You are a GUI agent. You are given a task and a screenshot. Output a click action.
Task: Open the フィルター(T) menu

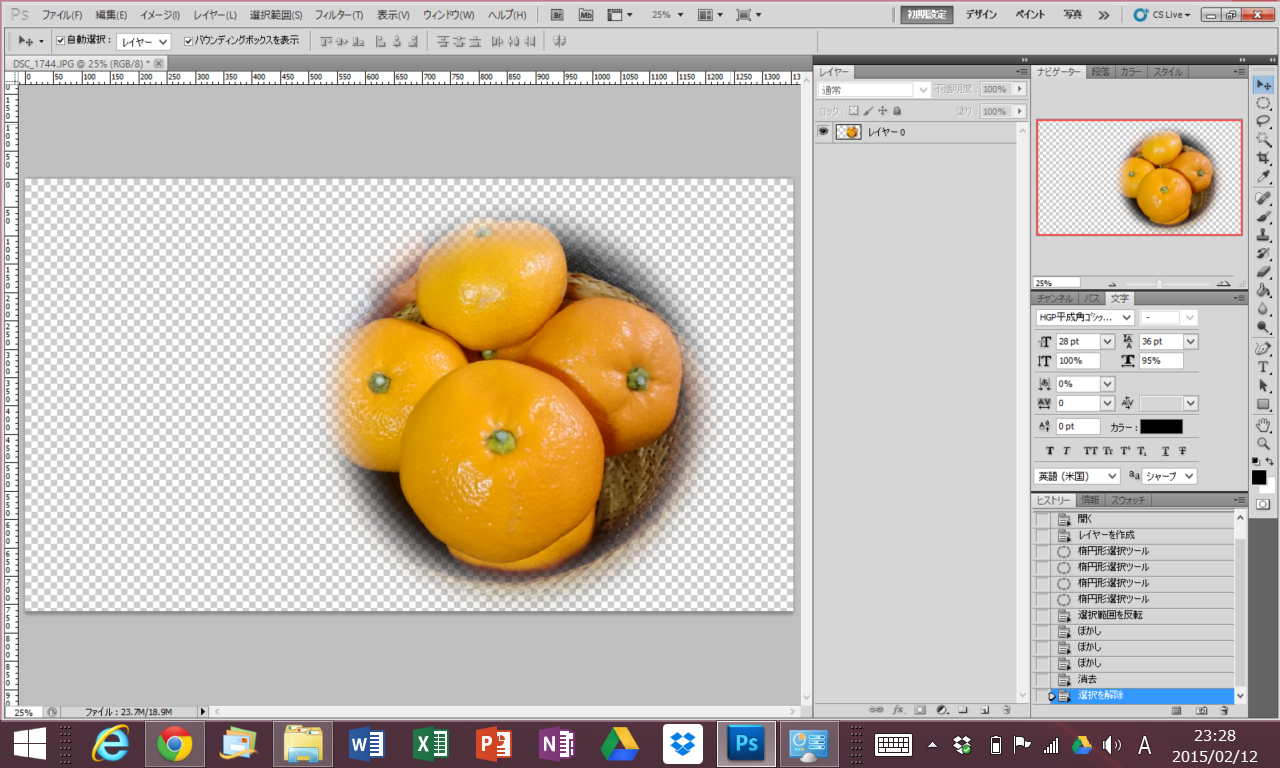pos(338,15)
